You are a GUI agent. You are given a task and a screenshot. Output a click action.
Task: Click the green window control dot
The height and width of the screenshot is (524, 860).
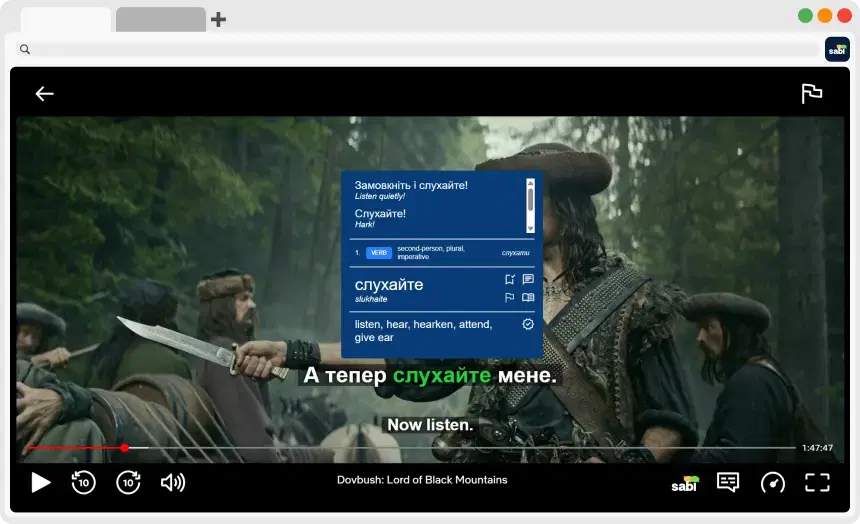pyautogui.click(x=805, y=15)
